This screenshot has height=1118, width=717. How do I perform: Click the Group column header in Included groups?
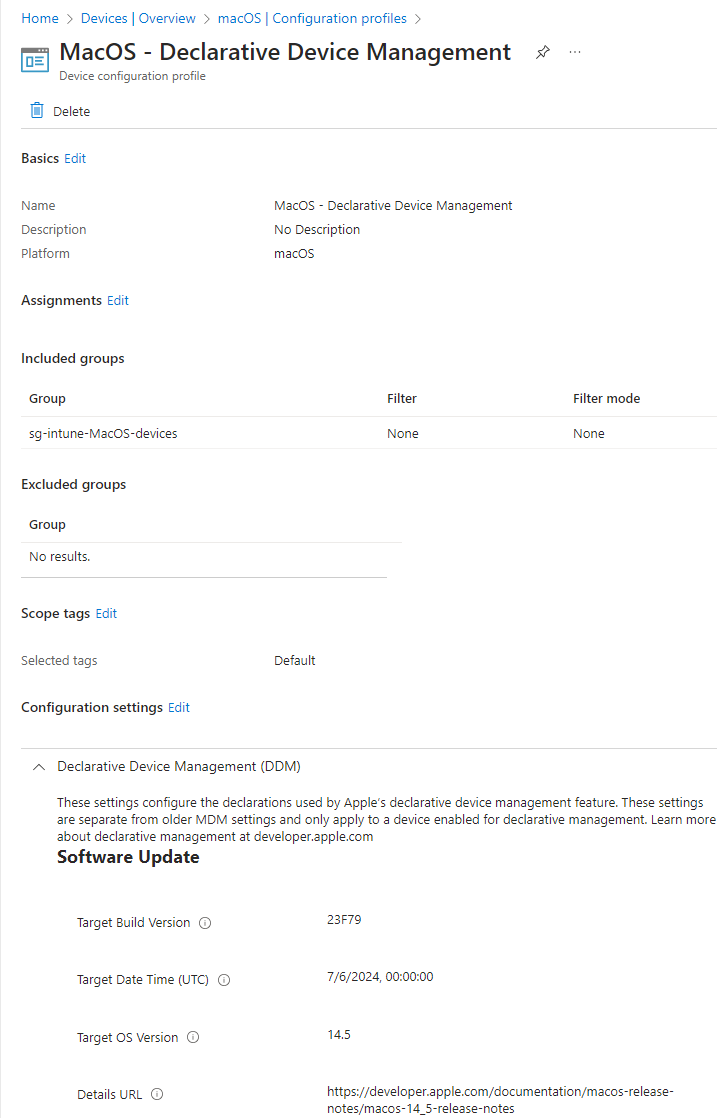click(x=47, y=399)
